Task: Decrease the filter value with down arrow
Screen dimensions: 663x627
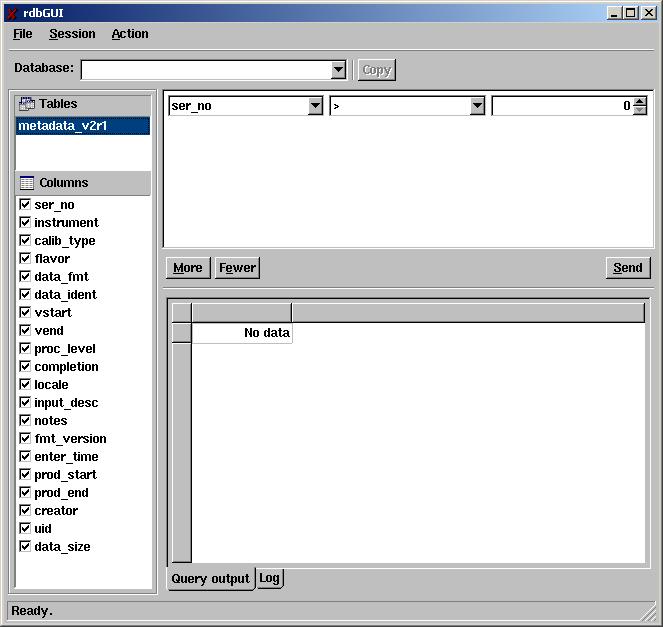Action: pos(640,110)
